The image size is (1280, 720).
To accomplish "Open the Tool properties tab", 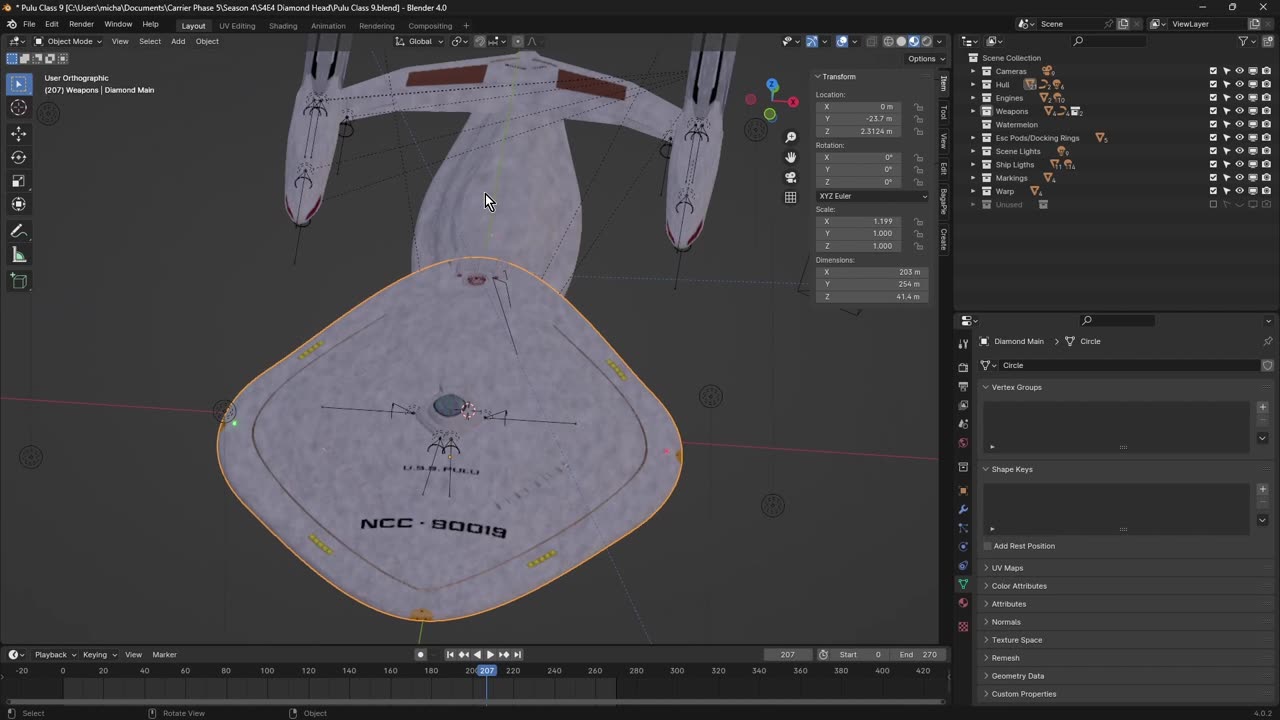I will (x=963, y=344).
